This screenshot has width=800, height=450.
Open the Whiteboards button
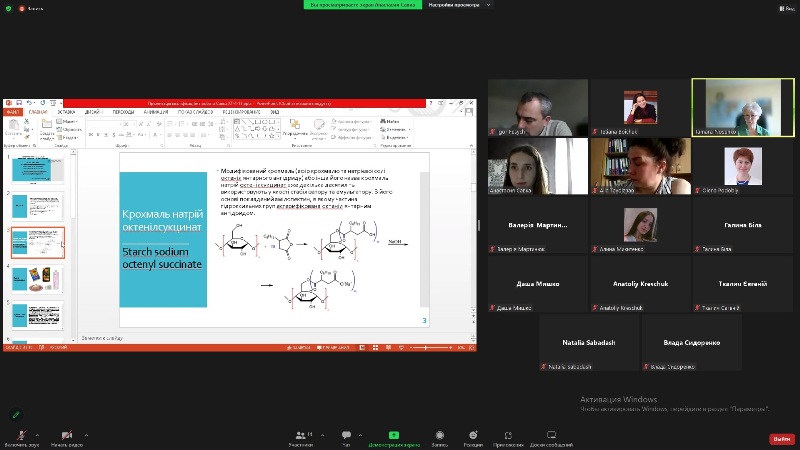551,438
